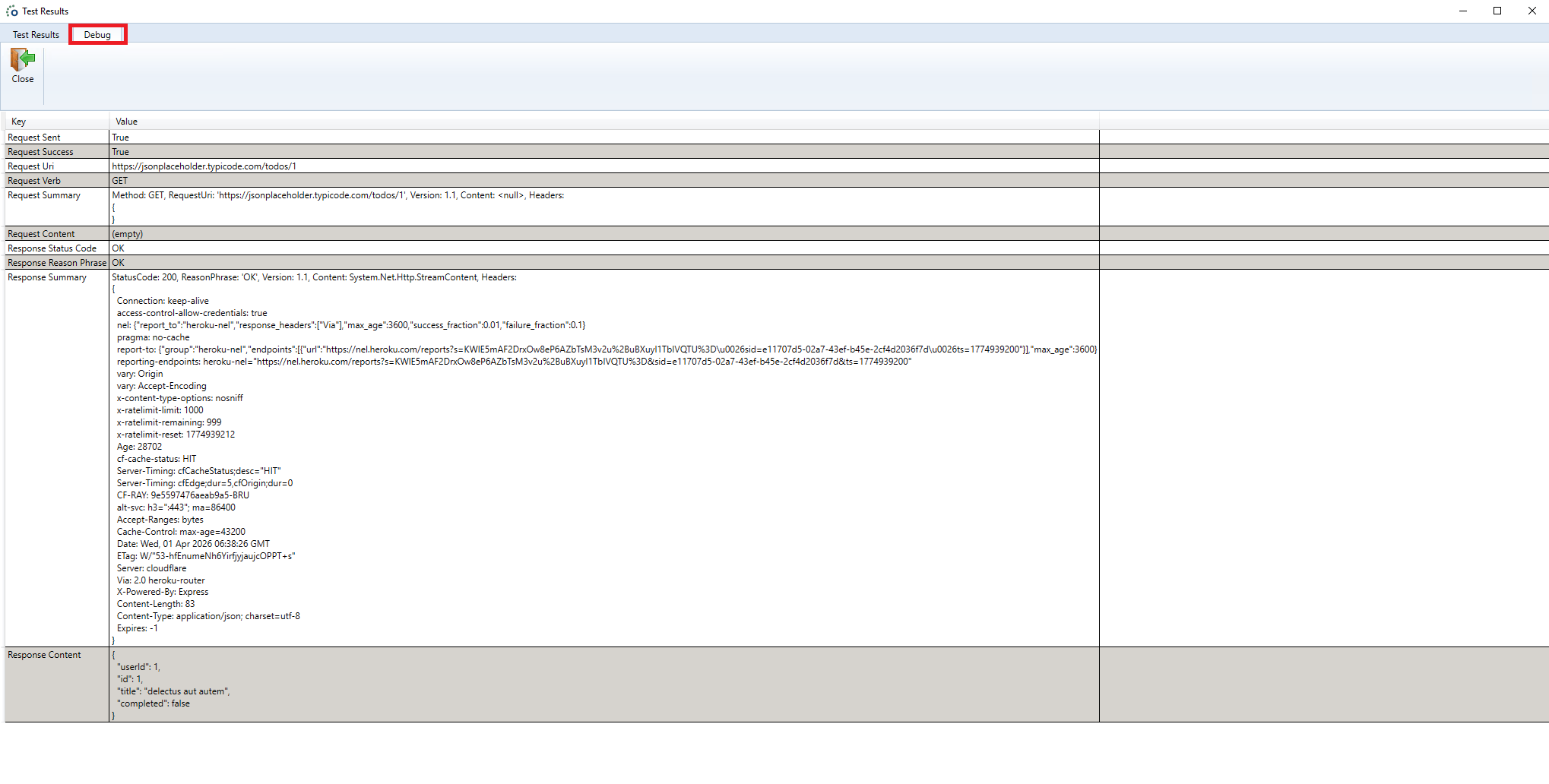Select the Key column header

[57, 122]
